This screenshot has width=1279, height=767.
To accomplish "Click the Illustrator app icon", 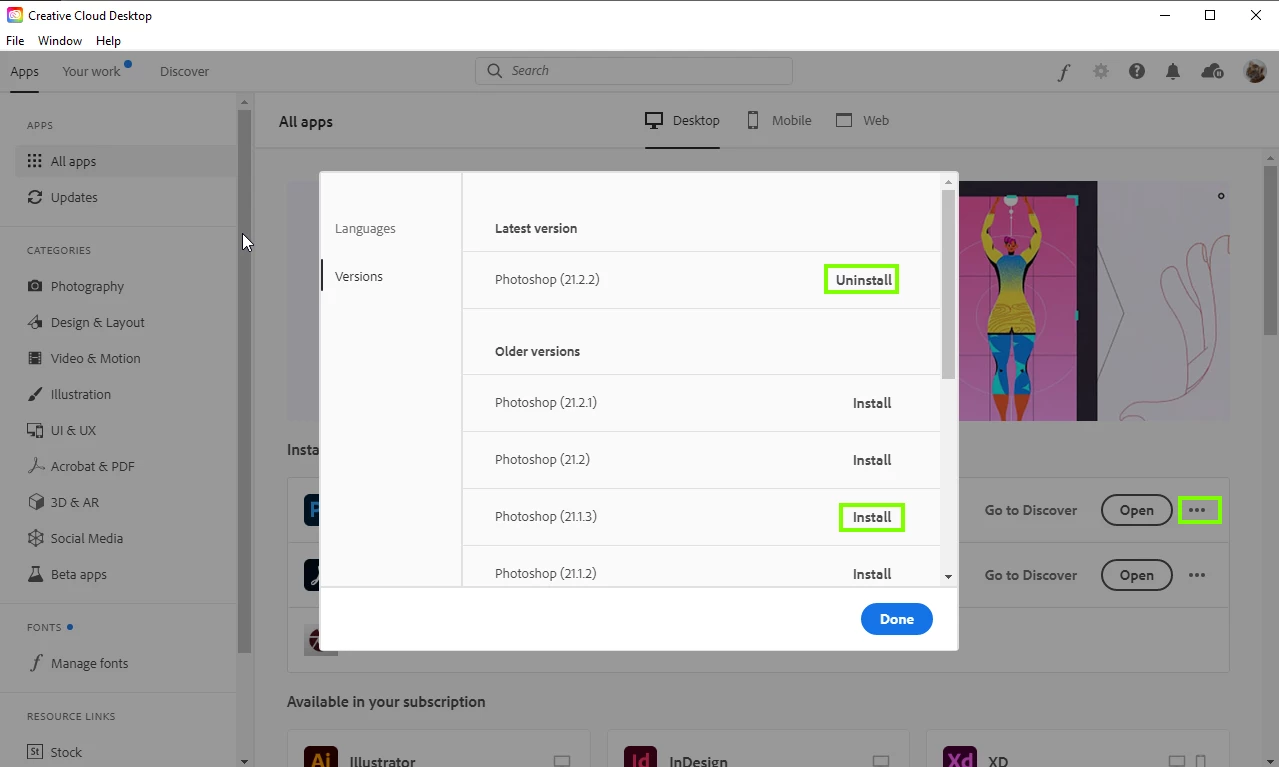I will (321, 756).
